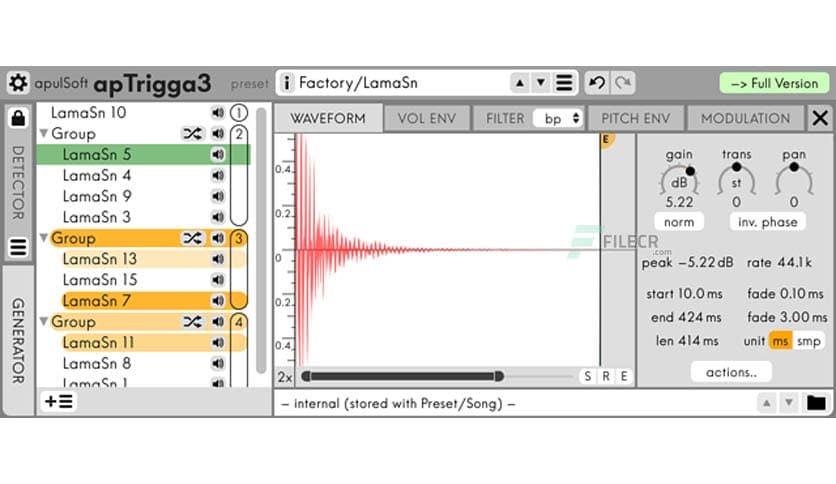Viewport: 836px width, 484px height.
Task: Open the filter type bp dropdown
Action: coord(558,118)
